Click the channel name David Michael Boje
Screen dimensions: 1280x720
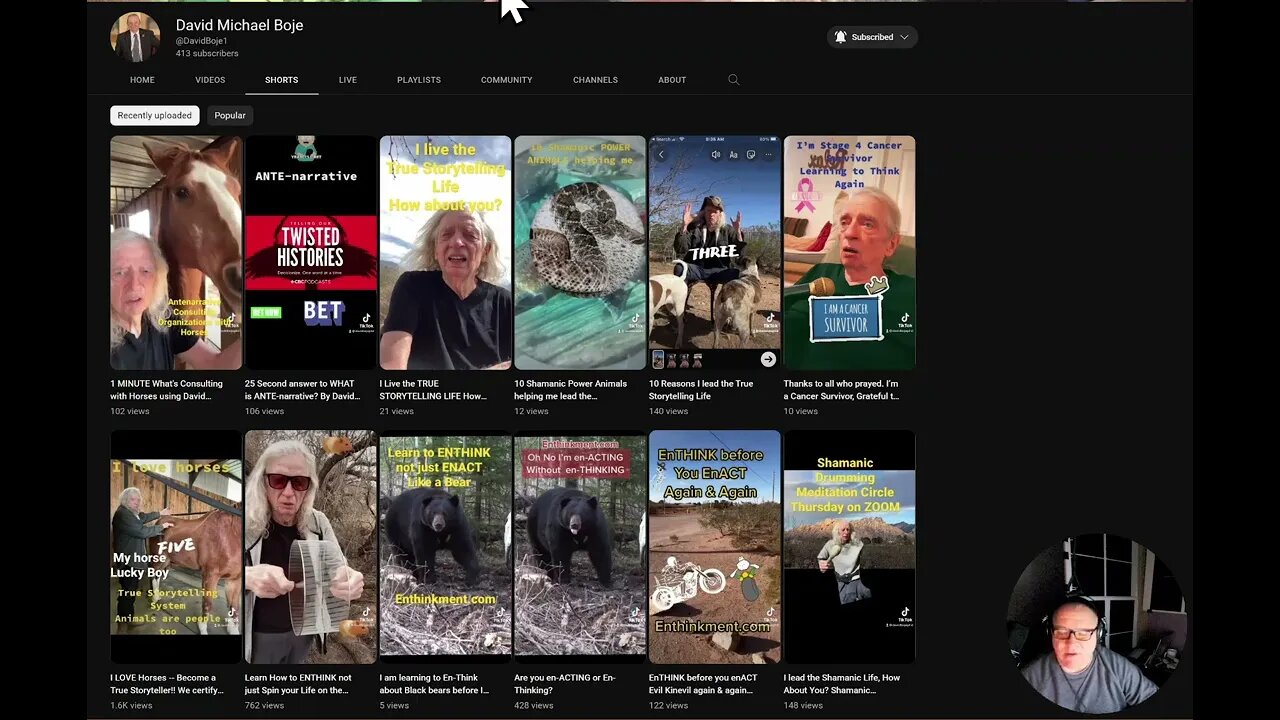(x=239, y=25)
